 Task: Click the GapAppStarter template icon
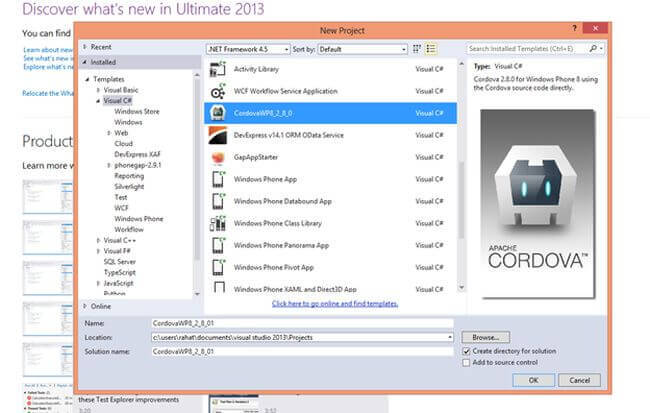[218, 158]
